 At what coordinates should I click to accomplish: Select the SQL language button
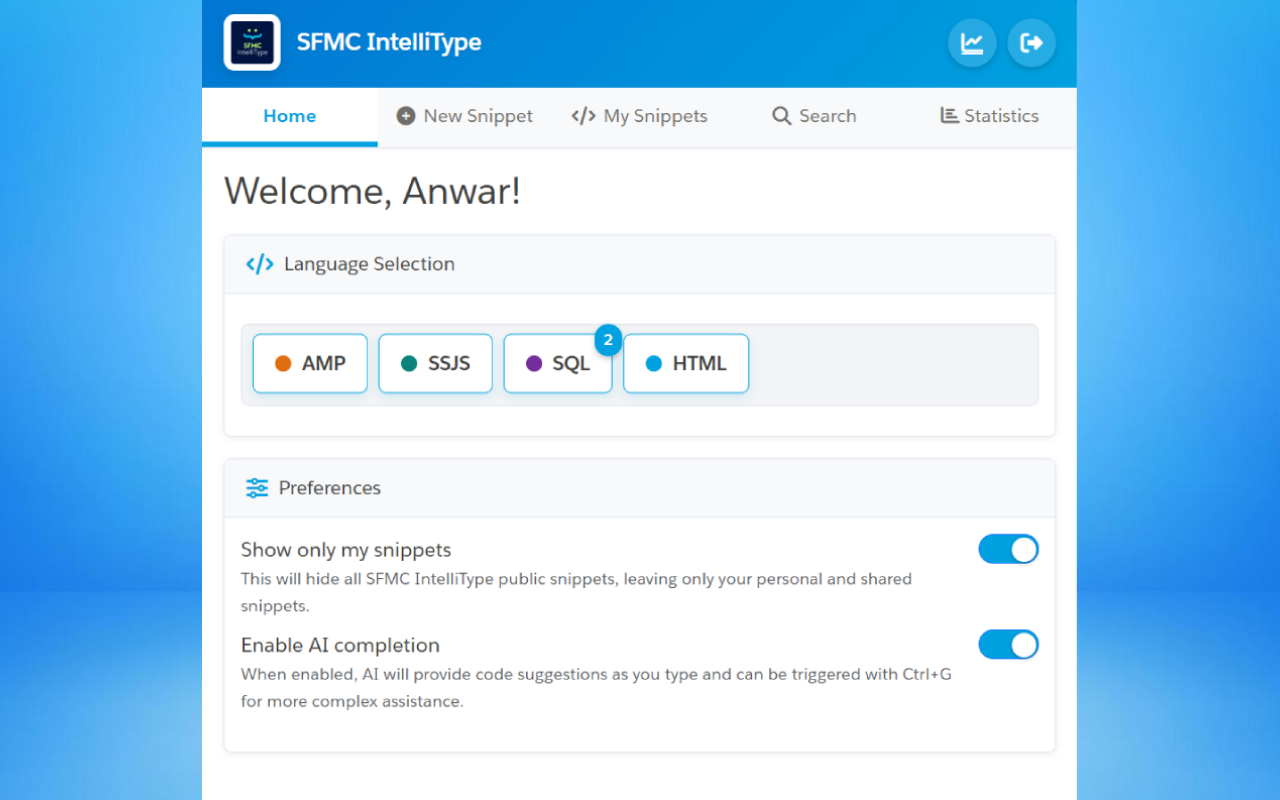tap(558, 363)
